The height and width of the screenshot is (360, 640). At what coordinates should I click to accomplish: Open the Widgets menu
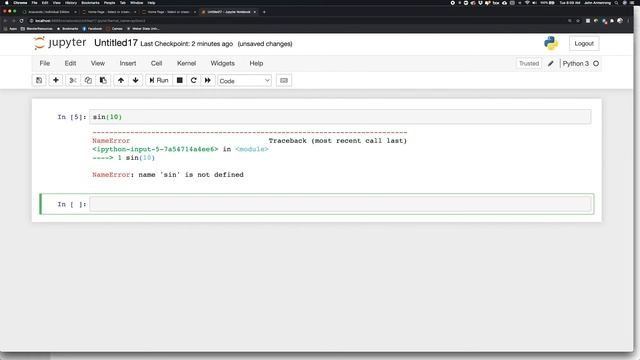[222, 63]
